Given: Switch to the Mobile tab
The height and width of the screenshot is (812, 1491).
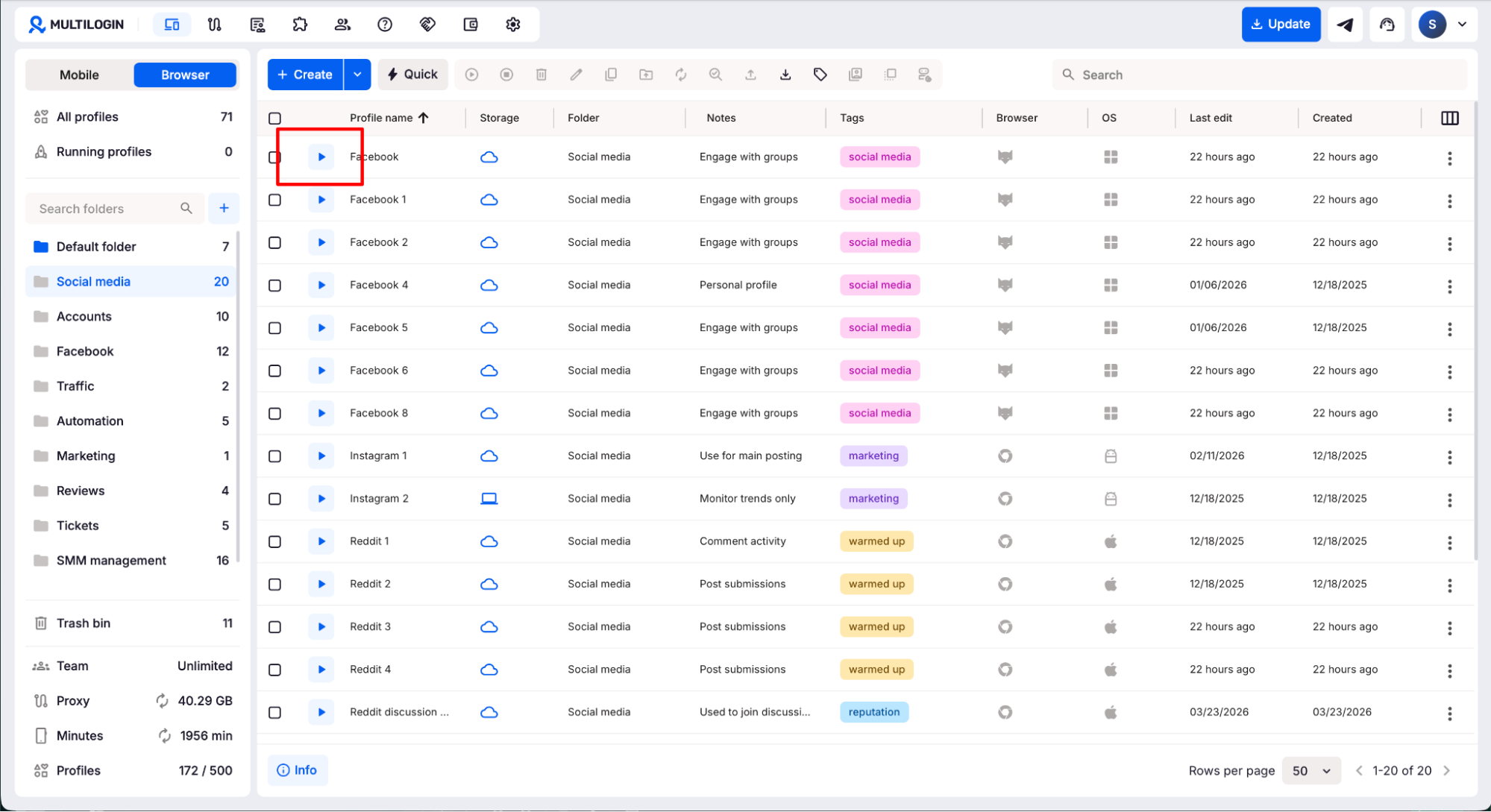Looking at the screenshot, I should 79,75.
